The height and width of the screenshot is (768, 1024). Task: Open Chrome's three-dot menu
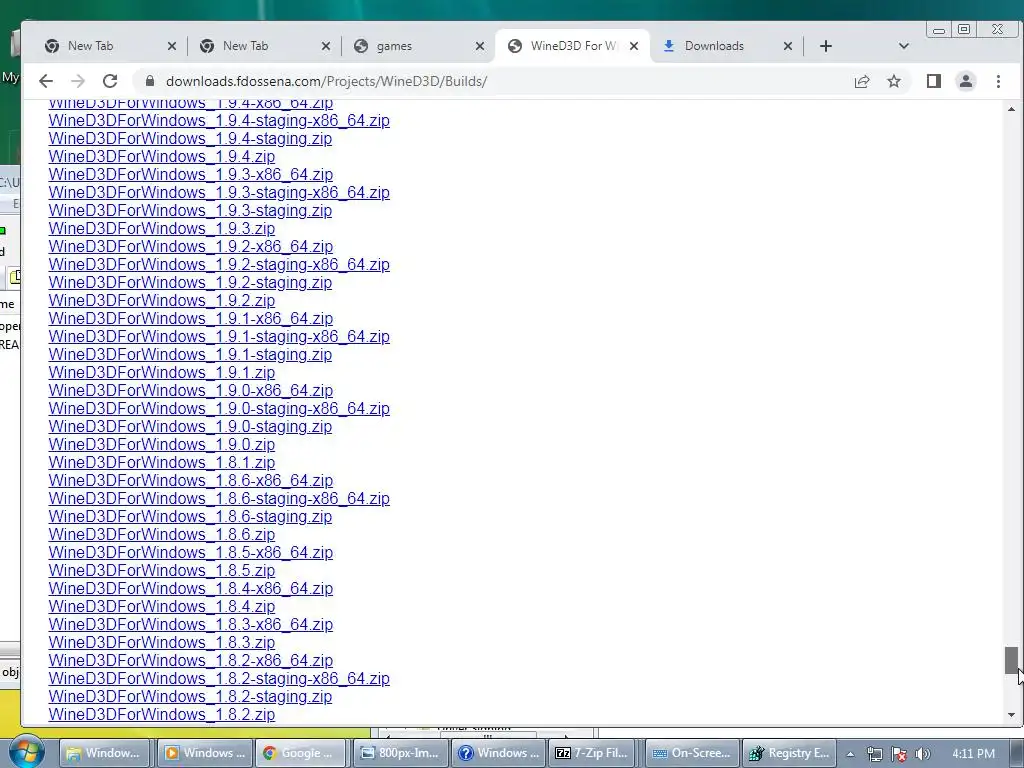(998, 81)
